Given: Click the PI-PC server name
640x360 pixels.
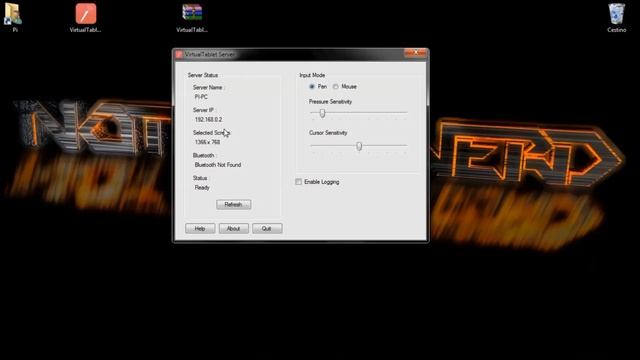Looking at the screenshot, I should click(201, 97).
